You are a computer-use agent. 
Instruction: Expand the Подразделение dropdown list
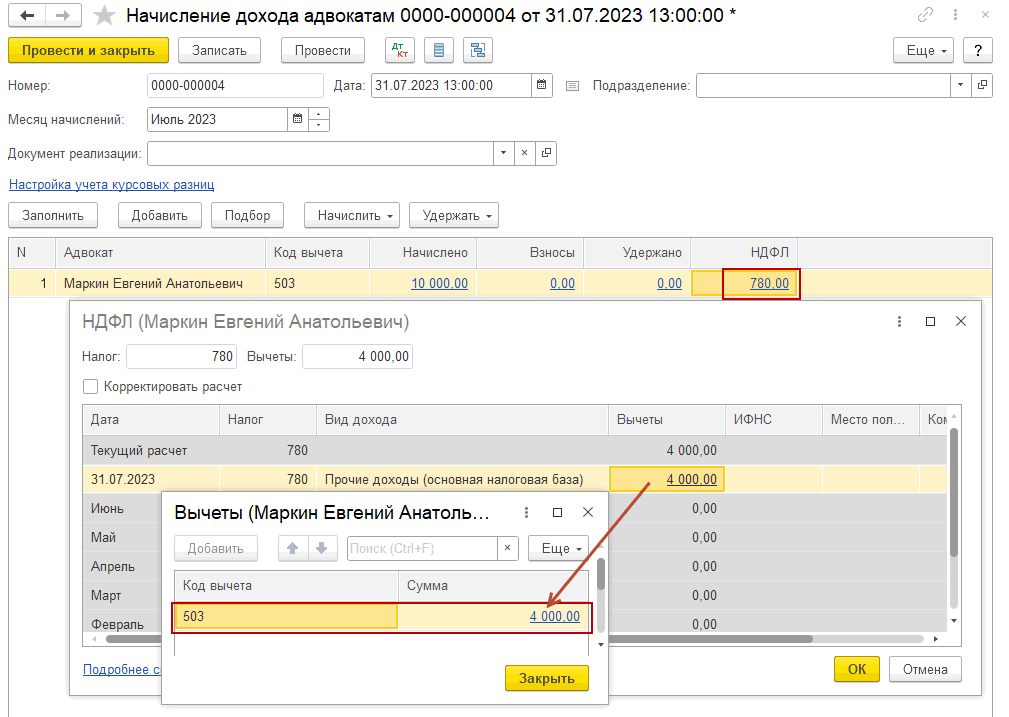pyautogui.click(x=960, y=86)
